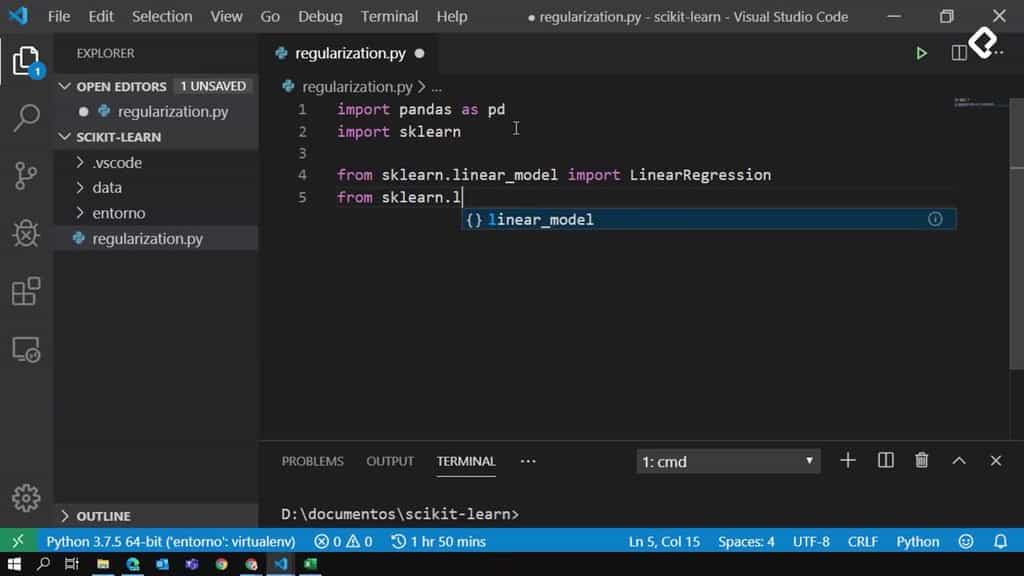Open notifications via the bell icon

click(x=1000, y=541)
